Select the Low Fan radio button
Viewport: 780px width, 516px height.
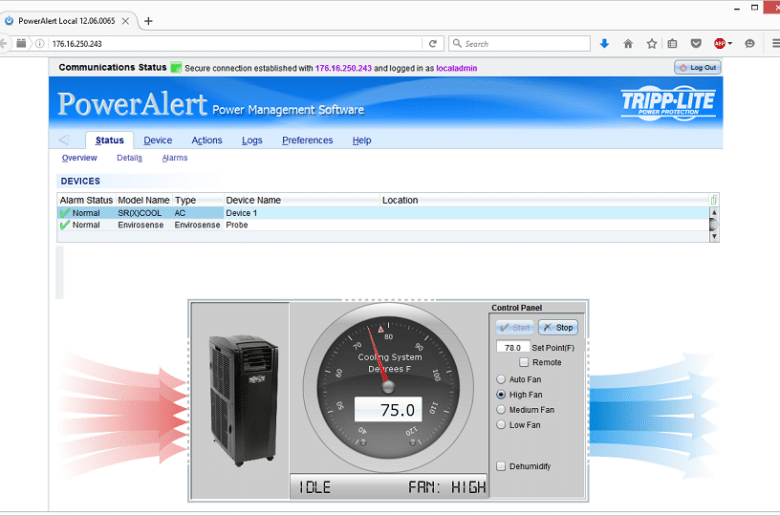coord(501,425)
